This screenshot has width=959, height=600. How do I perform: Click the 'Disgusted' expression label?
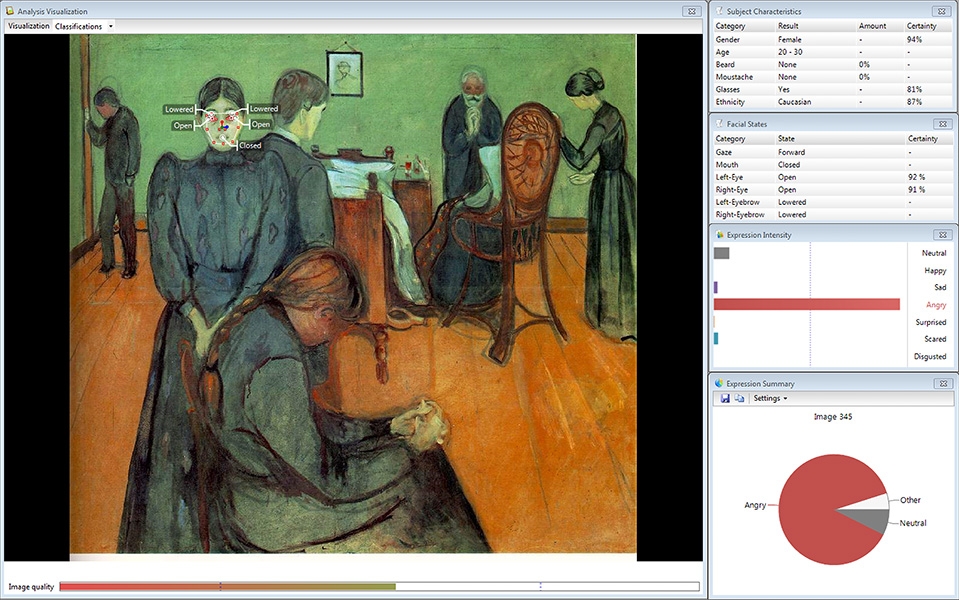(930, 356)
